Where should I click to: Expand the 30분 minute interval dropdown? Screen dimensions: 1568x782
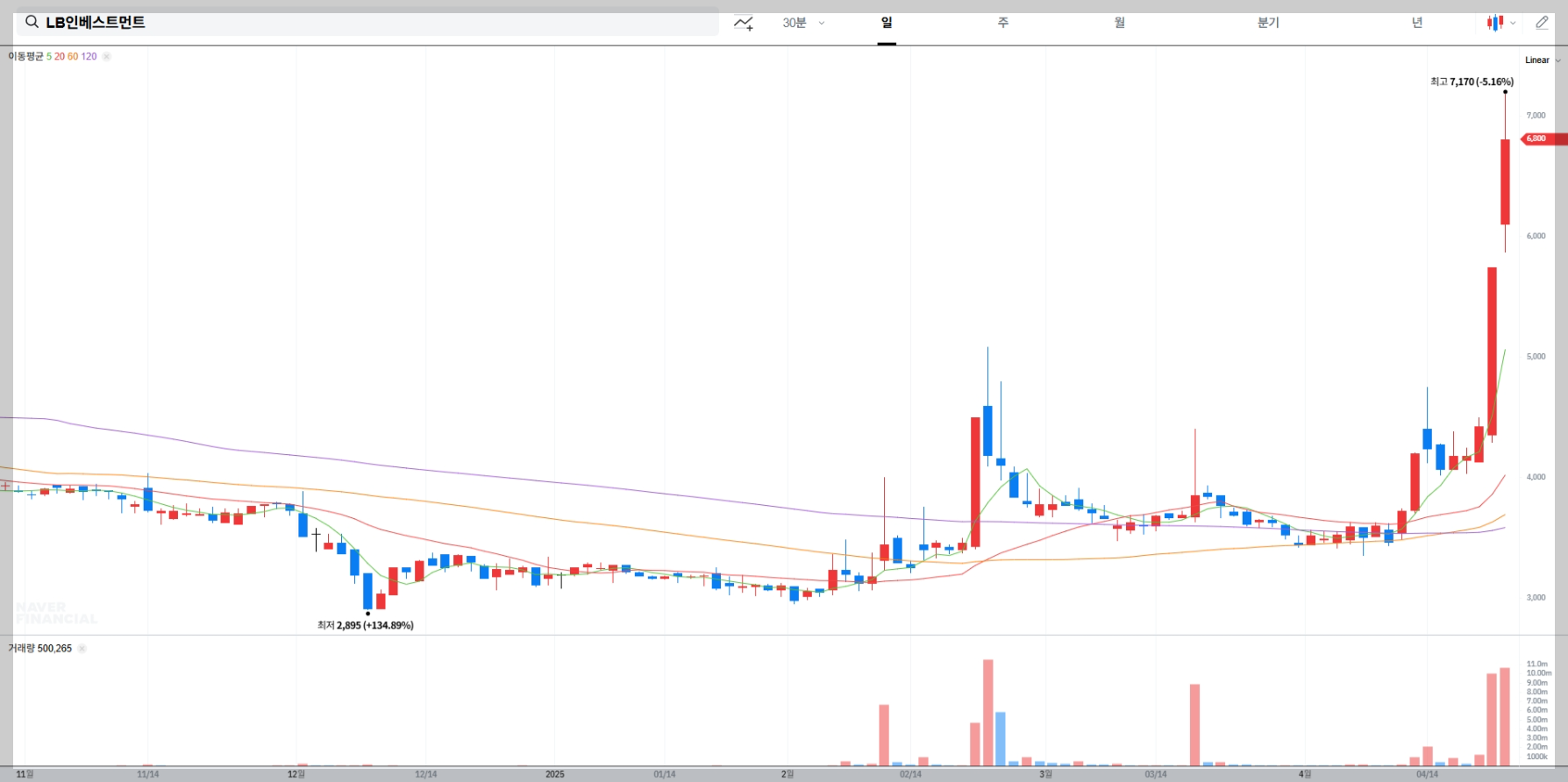804,23
